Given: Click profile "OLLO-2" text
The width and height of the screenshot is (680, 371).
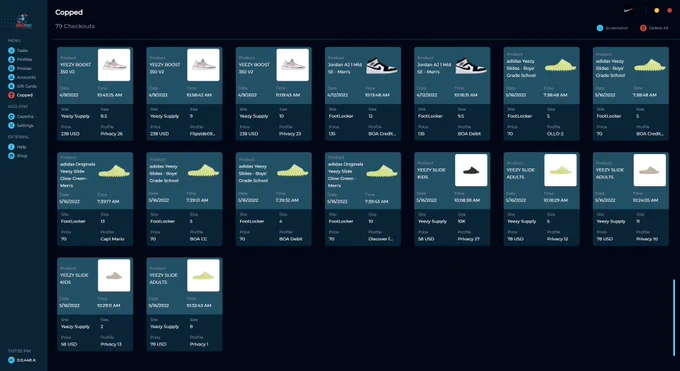Looking at the screenshot, I should pyautogui.click(x=555, y=134).
